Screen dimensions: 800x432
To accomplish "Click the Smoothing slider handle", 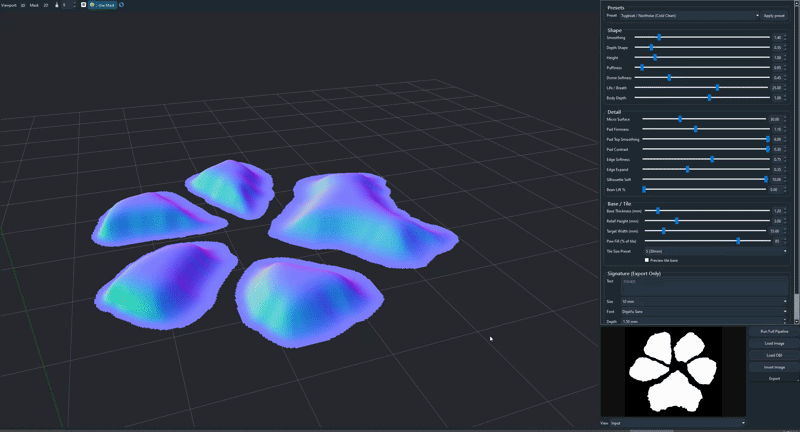I will (659, 37).
